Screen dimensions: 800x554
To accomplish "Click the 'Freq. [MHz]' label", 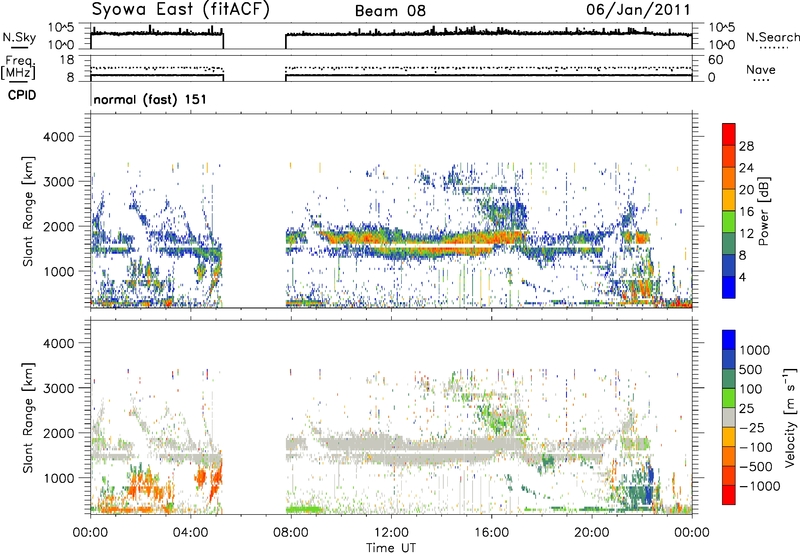I will click(x=18, y=67).
